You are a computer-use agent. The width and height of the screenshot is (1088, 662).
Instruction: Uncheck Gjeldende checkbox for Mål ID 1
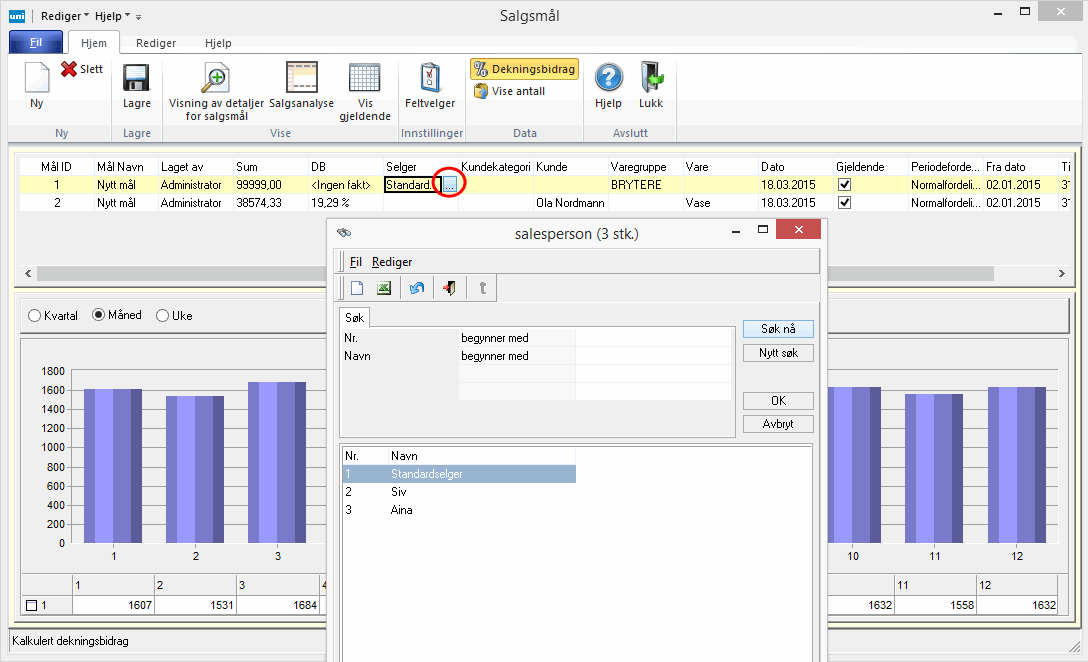pos(845,185)
